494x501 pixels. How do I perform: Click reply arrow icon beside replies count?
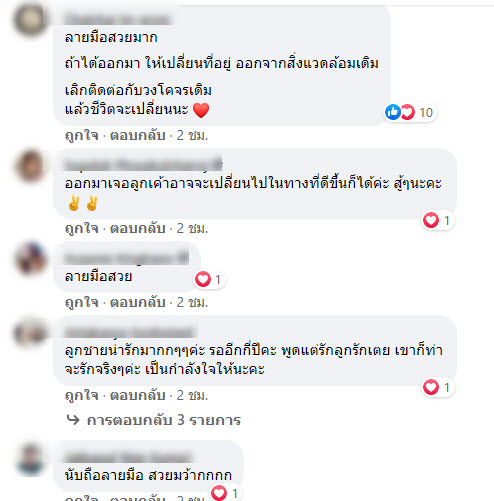(73, 420)
